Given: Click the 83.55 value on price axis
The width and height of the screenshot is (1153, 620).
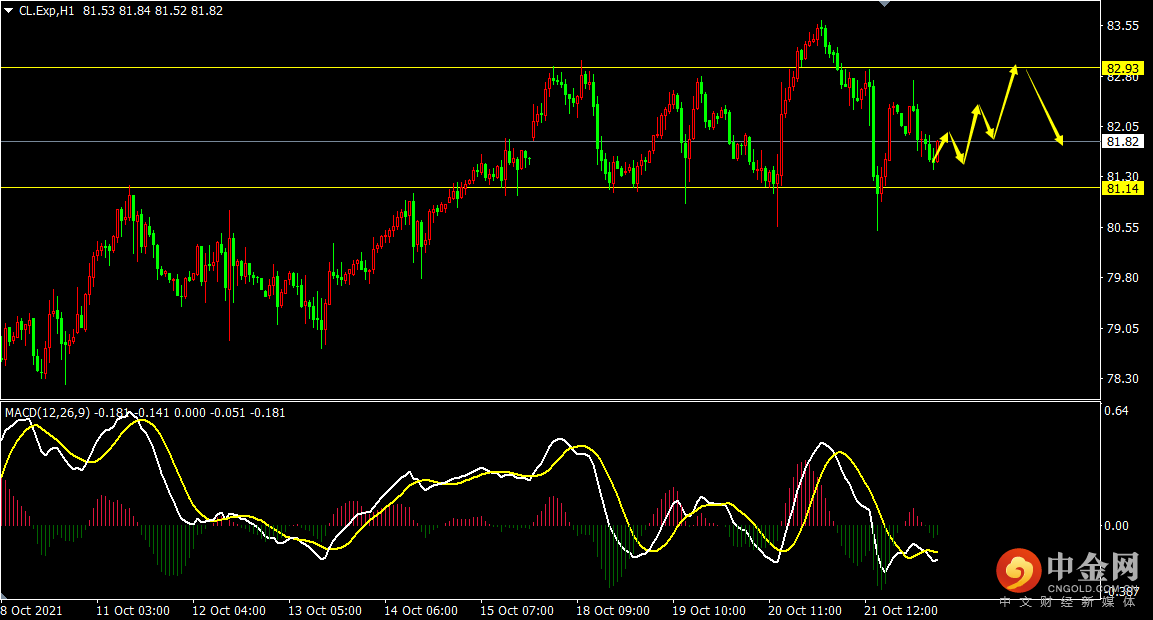Looking at the screenshot, I should tap(1123, 26).
